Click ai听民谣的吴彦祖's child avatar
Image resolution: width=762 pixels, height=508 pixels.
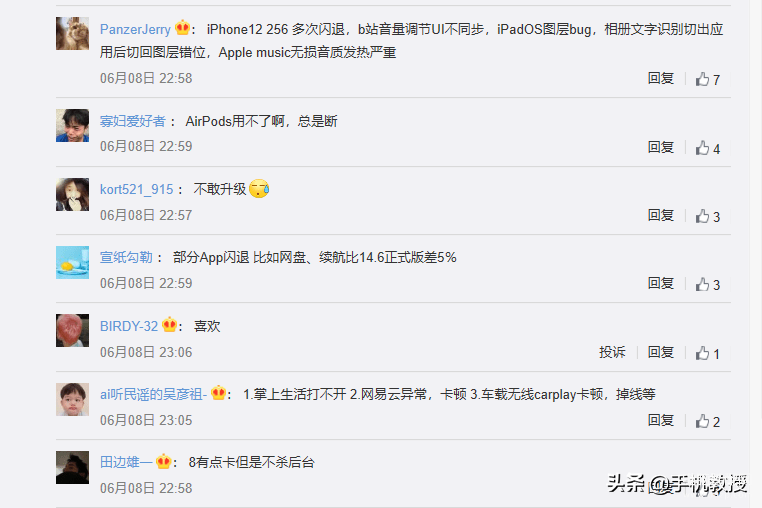[72, 399]
